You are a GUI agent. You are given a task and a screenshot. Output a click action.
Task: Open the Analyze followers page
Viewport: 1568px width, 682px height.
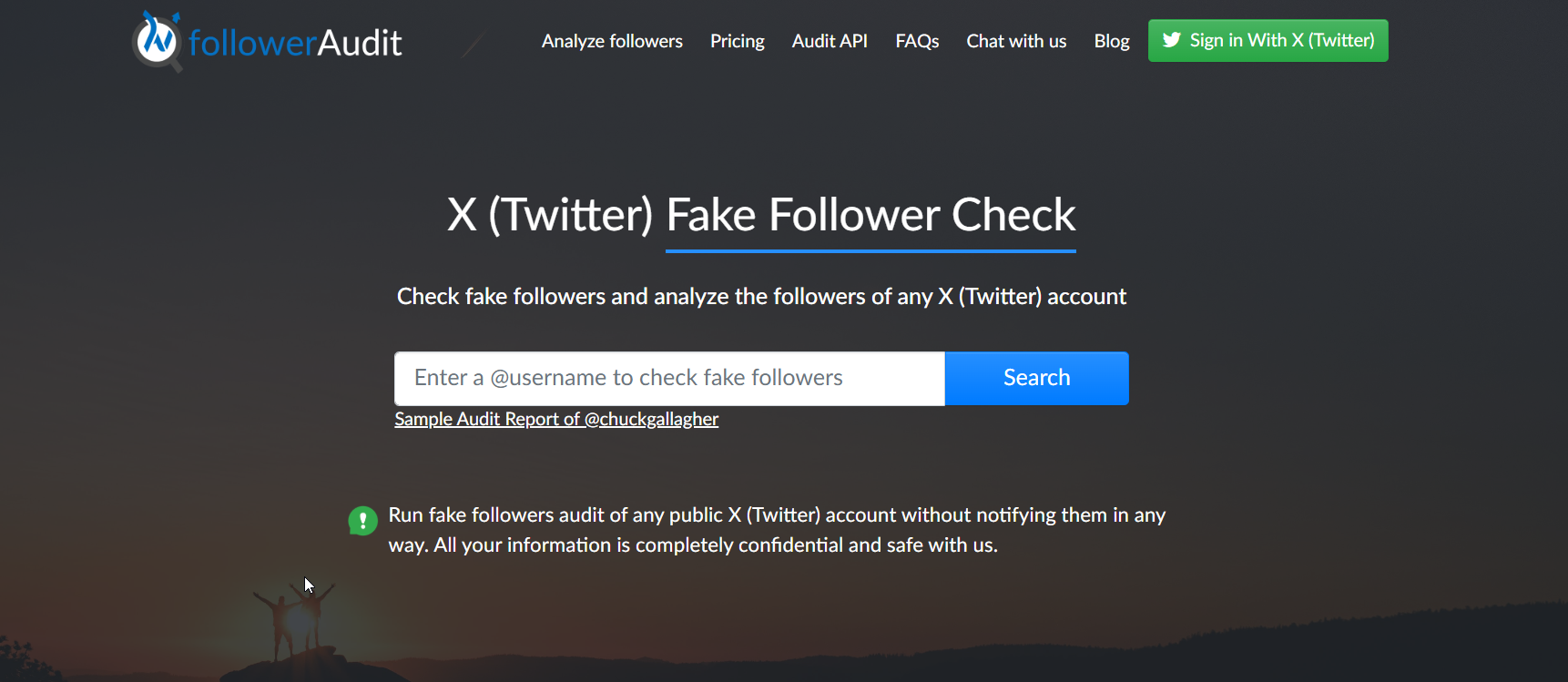click(x=612, y=41)
